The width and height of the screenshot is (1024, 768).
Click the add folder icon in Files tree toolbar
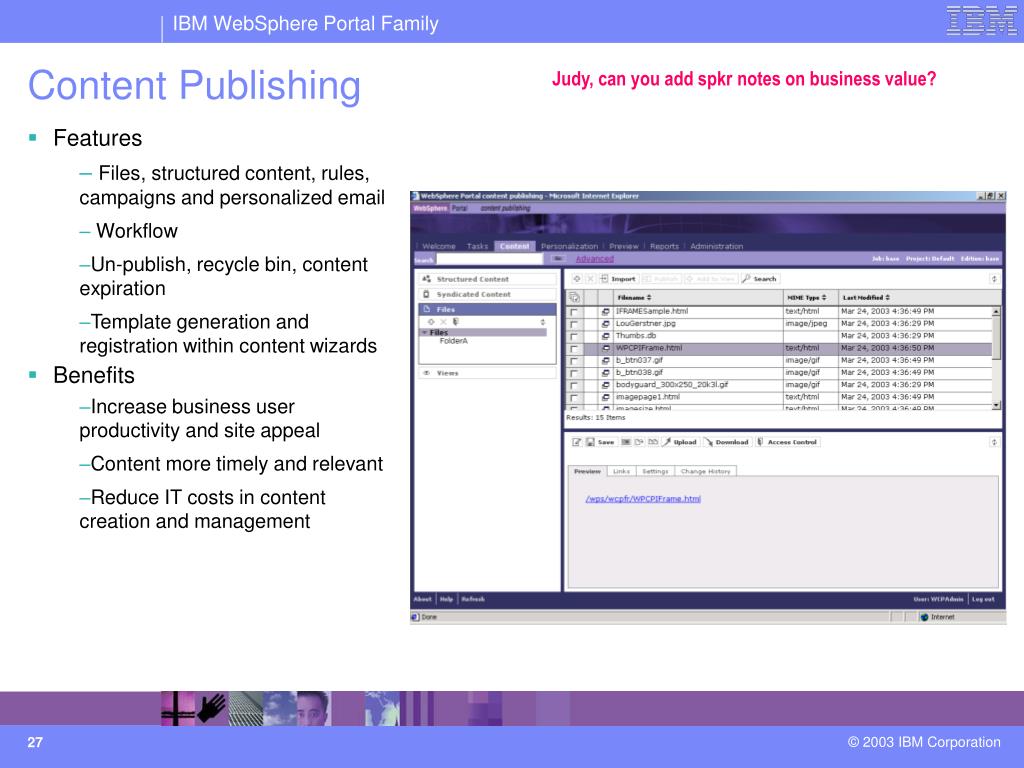[x=431, y=322]
